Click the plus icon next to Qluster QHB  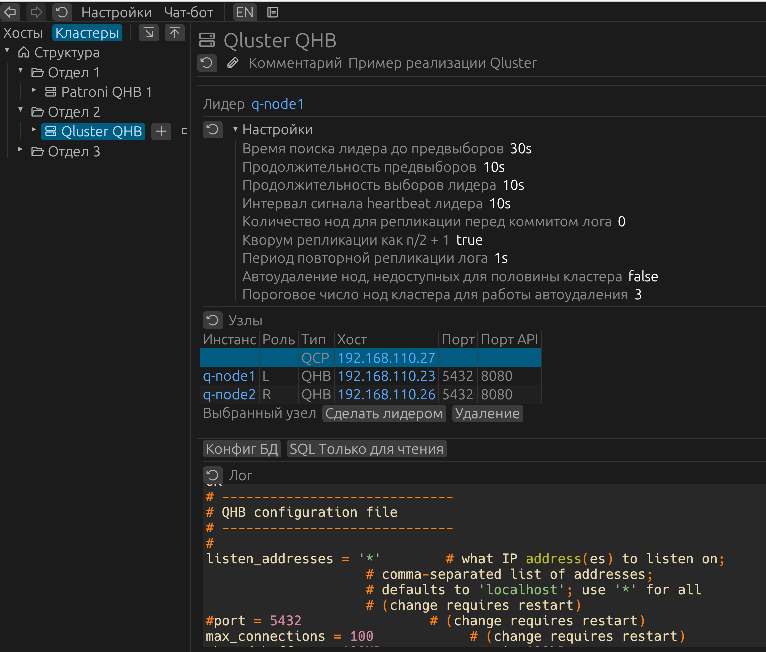point(161,131)
